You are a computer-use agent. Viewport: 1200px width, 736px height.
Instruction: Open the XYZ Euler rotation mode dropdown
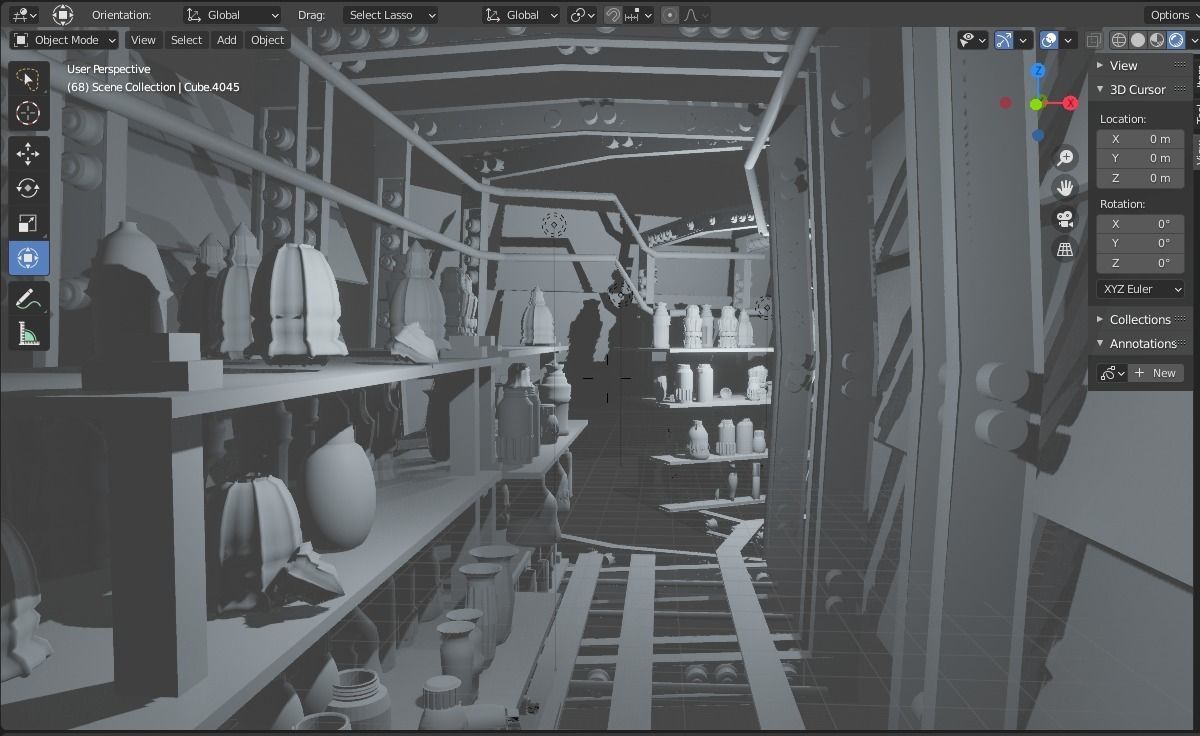tap(1140, 289)
